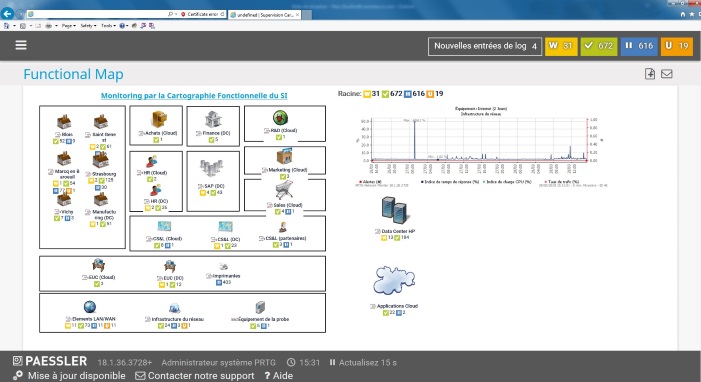
Task: Click the IE print toolbar icon
Action: [x=48, y=26]
